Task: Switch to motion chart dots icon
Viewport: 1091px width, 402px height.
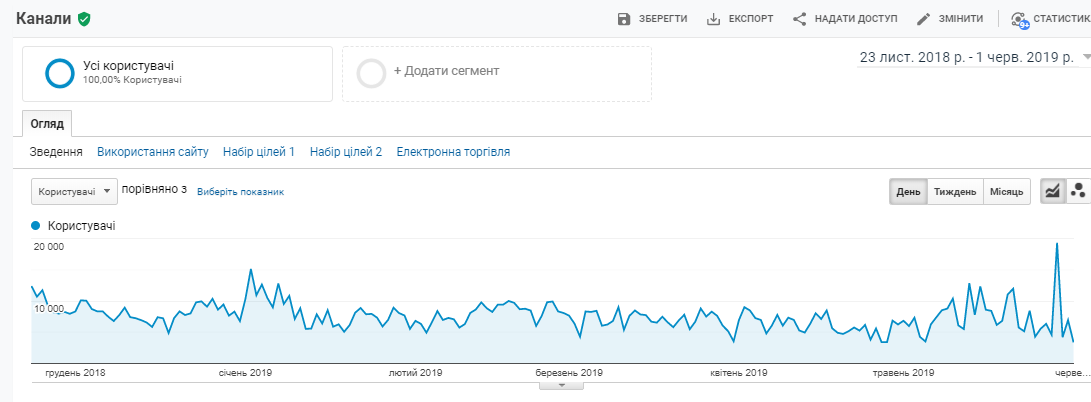Action: (1078, 191)
